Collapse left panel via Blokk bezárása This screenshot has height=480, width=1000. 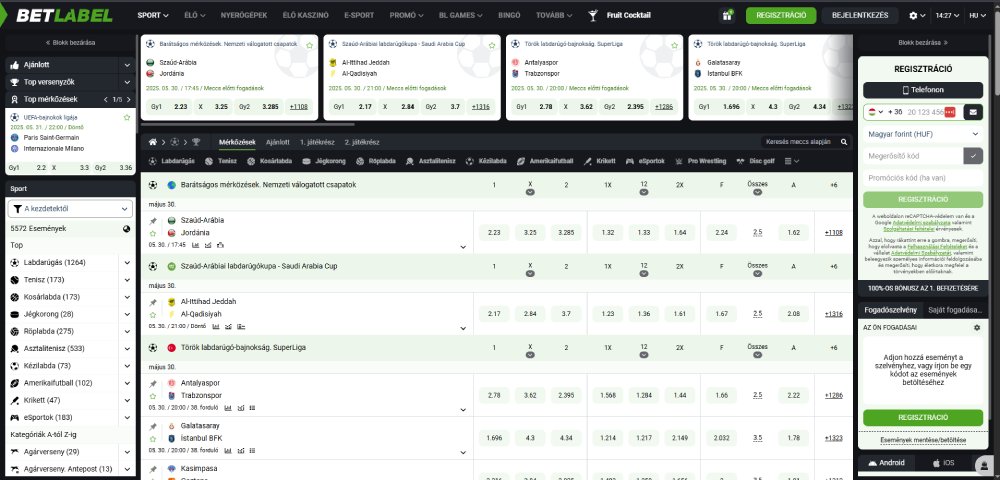click(x=70, y=43)
